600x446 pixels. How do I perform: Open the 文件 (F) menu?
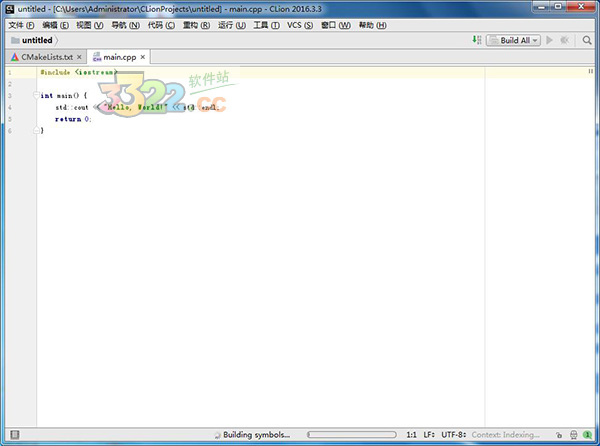point(21,25)
